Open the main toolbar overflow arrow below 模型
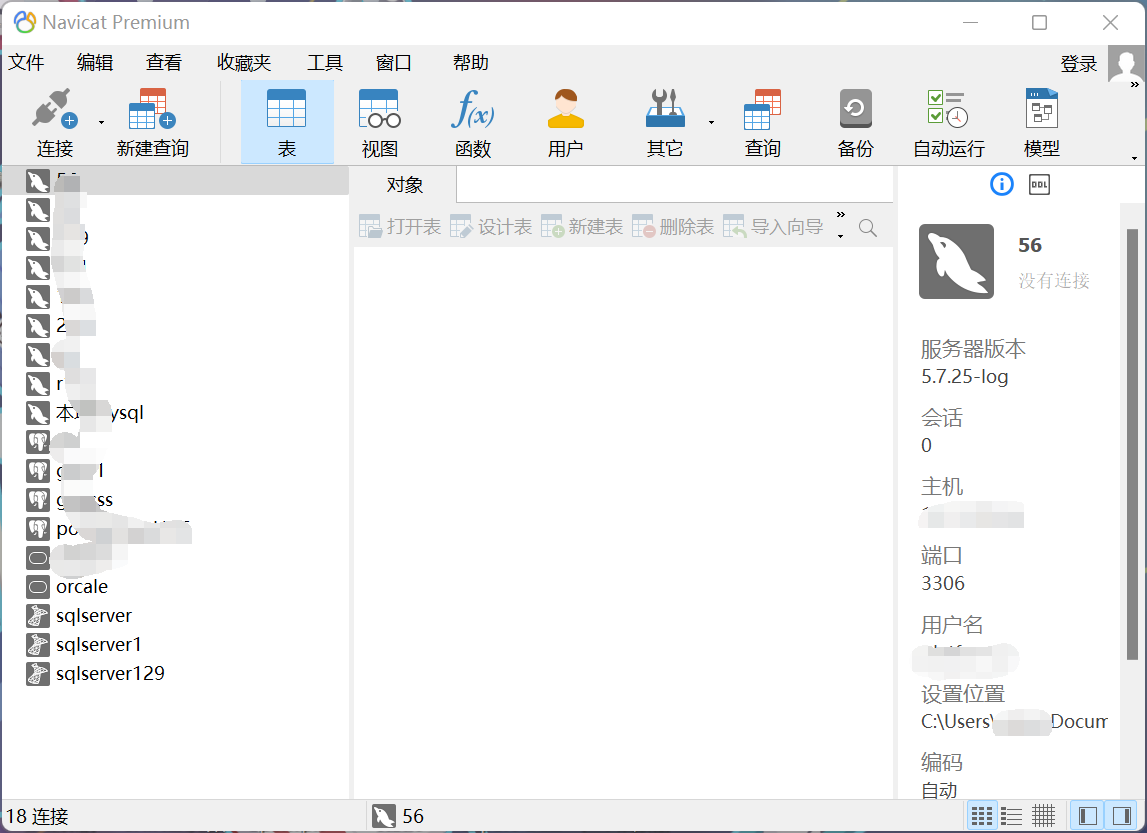This screenshot has width=1147, height=833. coord(1134,158)
